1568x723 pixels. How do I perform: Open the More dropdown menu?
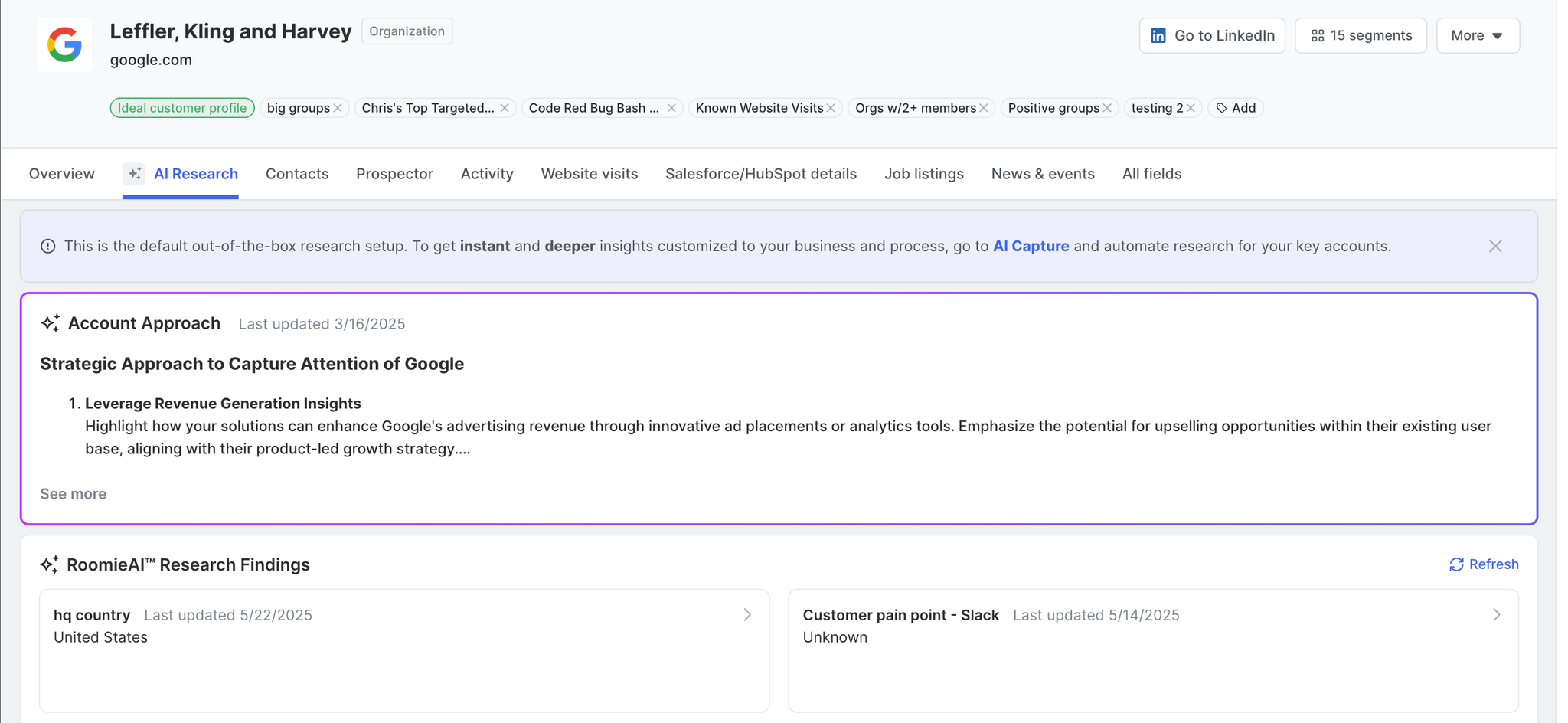pyautogui.click(x=1477, y=36)
